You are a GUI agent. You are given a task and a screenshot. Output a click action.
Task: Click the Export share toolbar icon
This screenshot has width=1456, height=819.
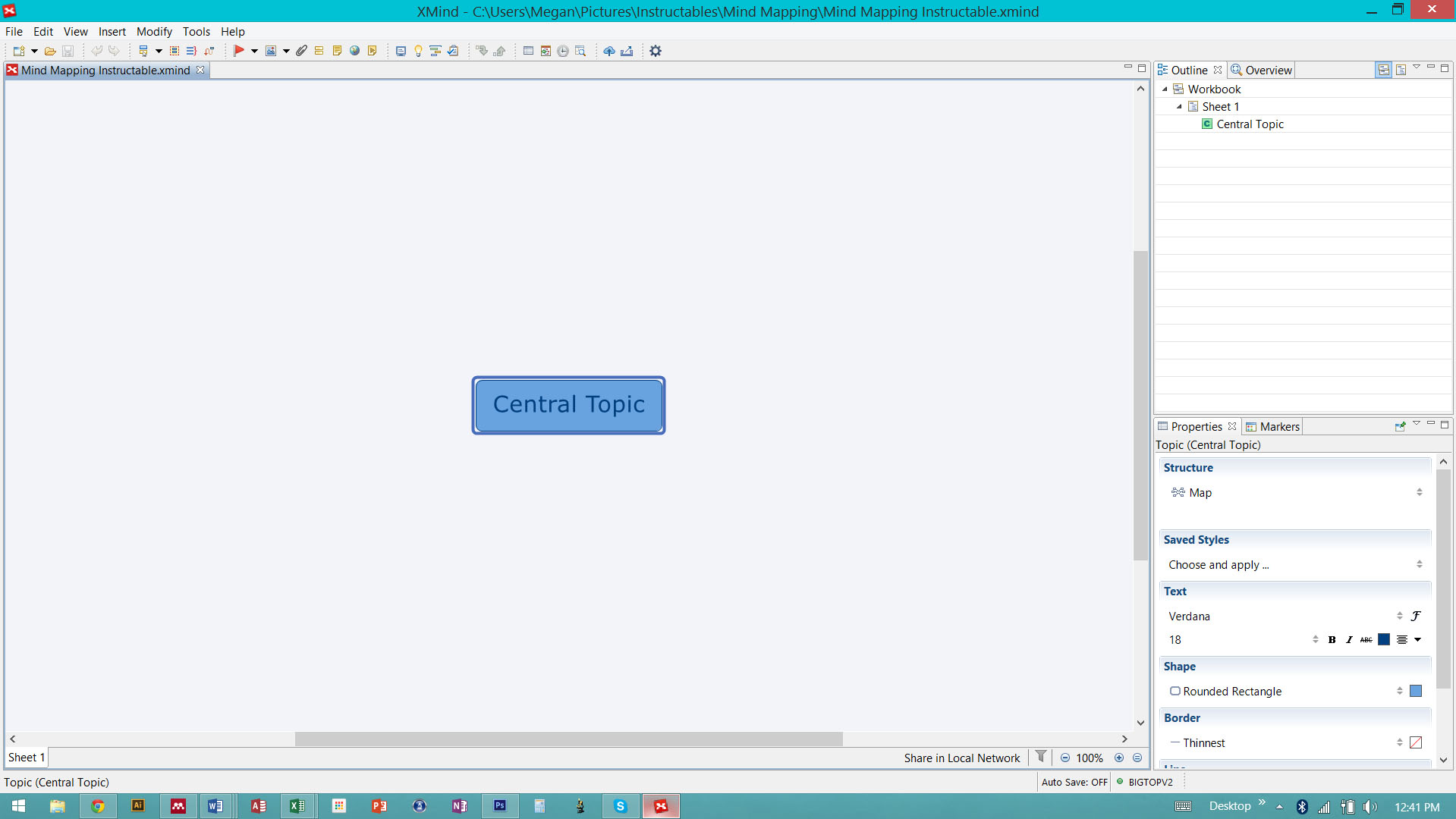click(x=627, y=51)
